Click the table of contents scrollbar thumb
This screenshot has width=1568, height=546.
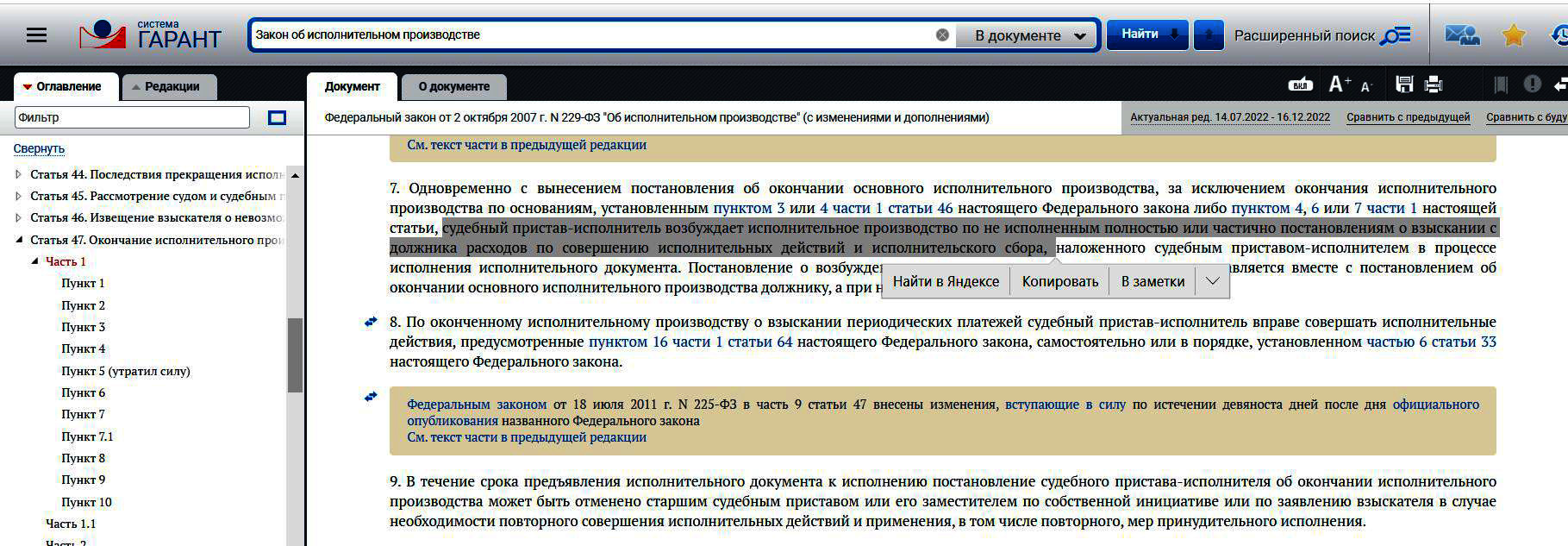295,354
